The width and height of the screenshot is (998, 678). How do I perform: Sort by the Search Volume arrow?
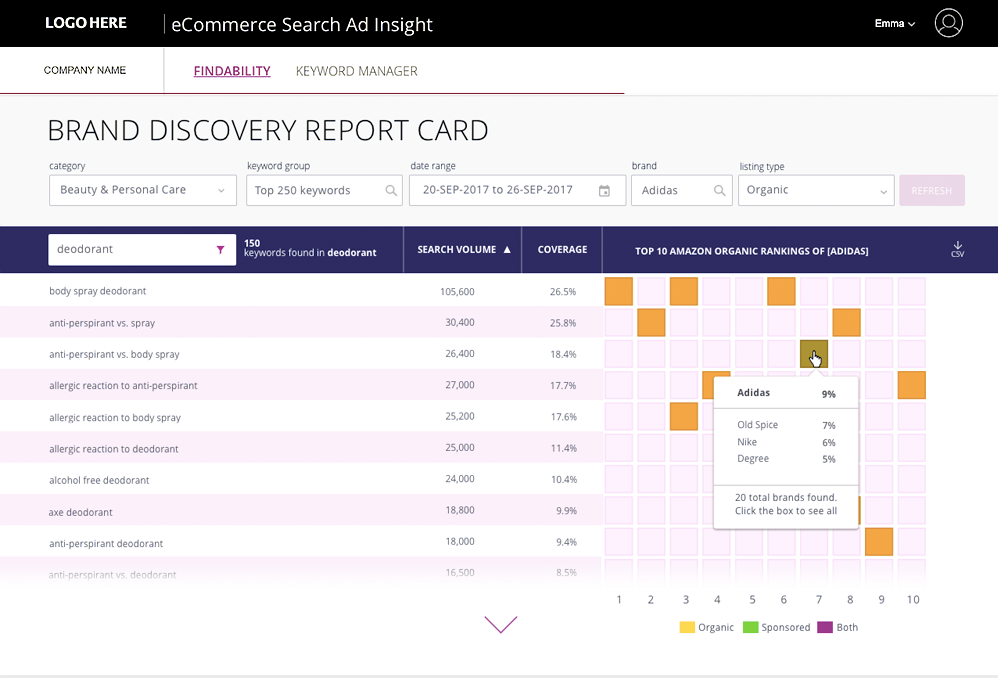coord(507,250)
